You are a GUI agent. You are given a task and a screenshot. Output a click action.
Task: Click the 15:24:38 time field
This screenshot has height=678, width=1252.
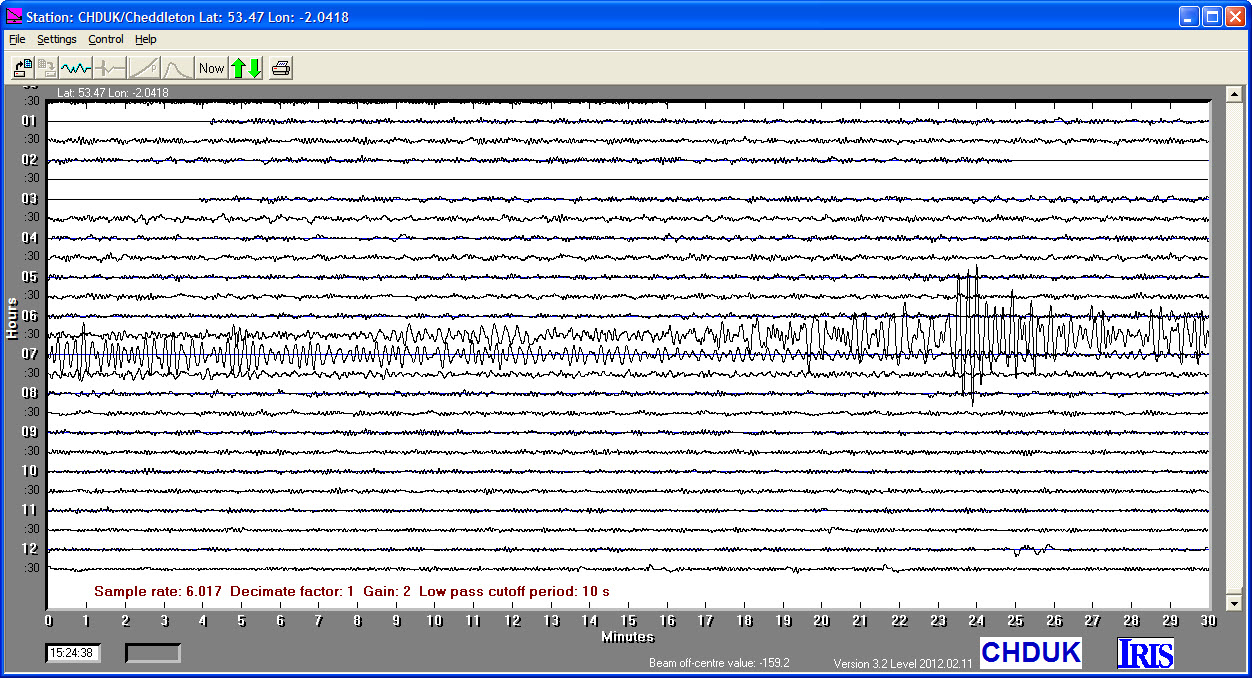coord(72,653)
